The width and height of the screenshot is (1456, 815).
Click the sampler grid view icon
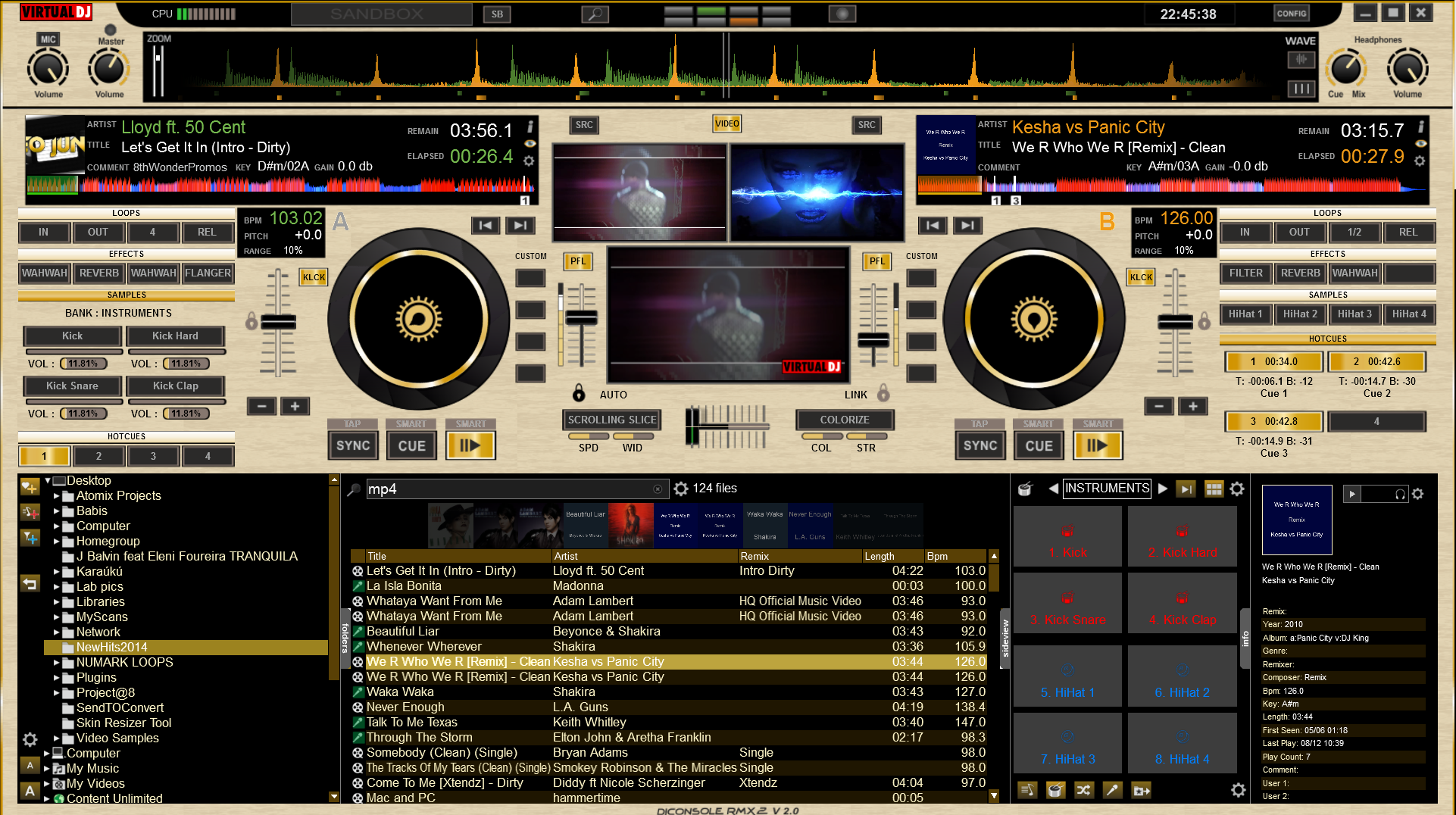1214,489
